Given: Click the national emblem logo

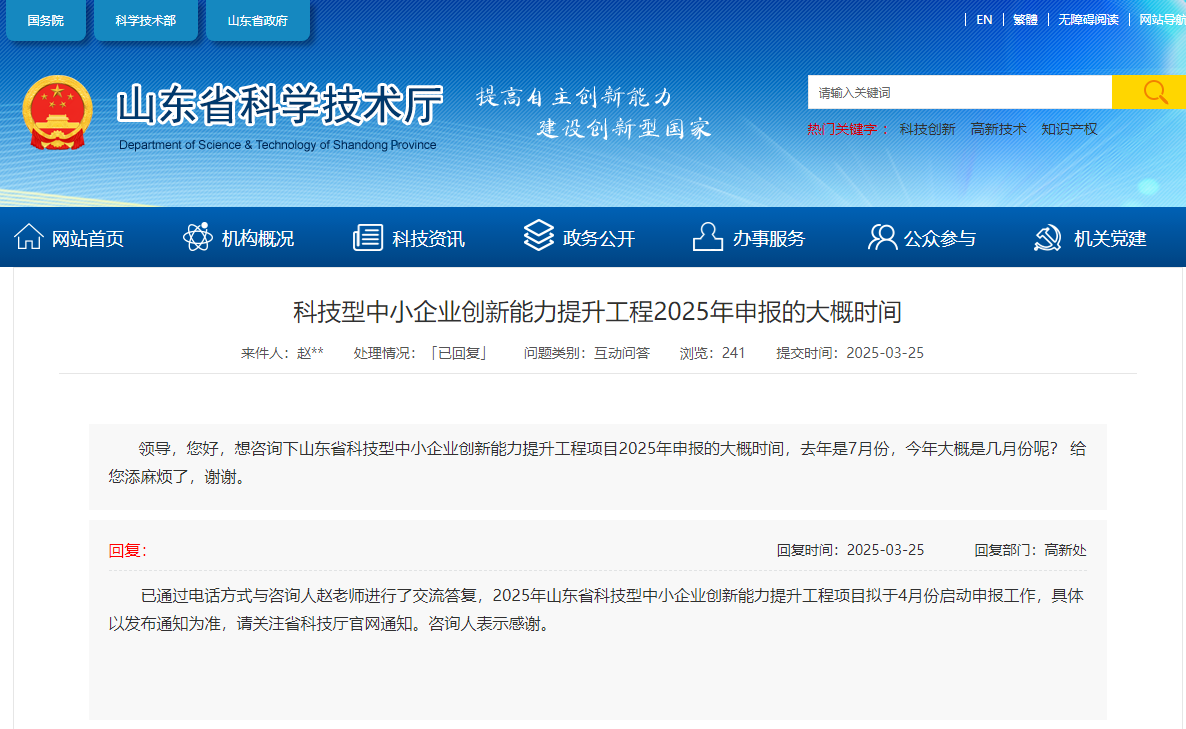Looking at the screenshot, I should [57, 113].
